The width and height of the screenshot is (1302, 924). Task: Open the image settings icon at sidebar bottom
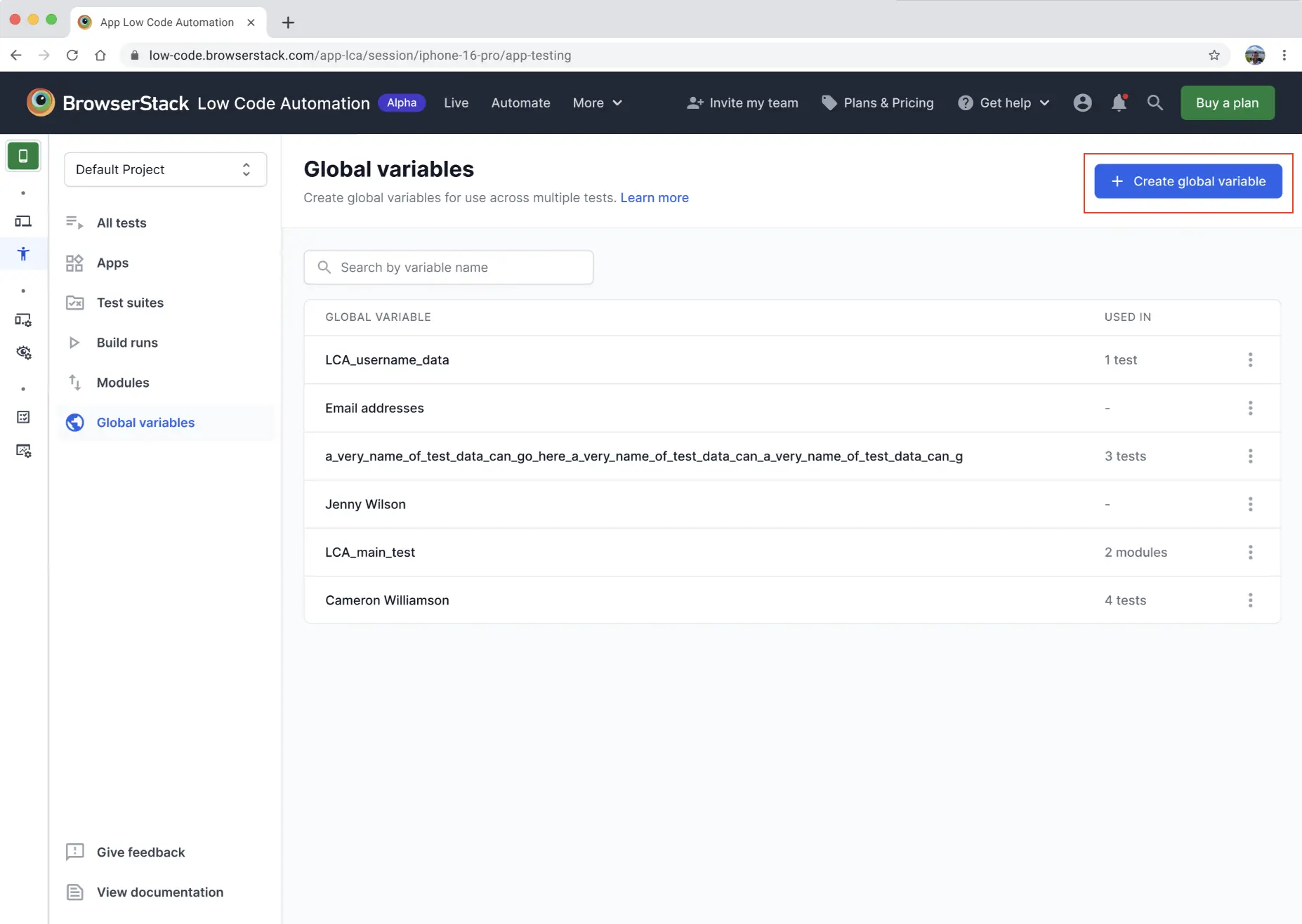tap(23, 450)
